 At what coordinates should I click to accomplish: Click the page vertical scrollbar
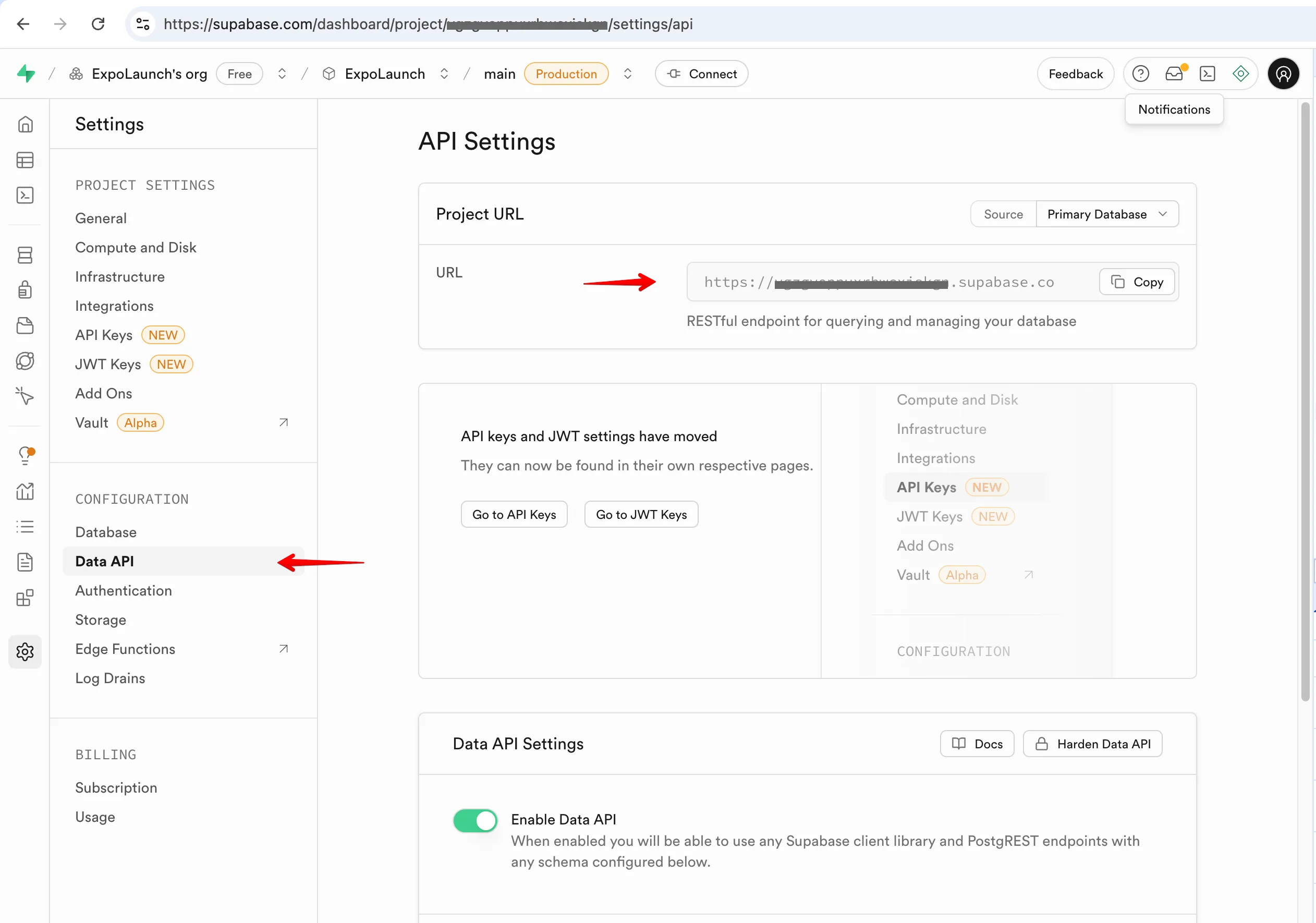coord(1306,402)
